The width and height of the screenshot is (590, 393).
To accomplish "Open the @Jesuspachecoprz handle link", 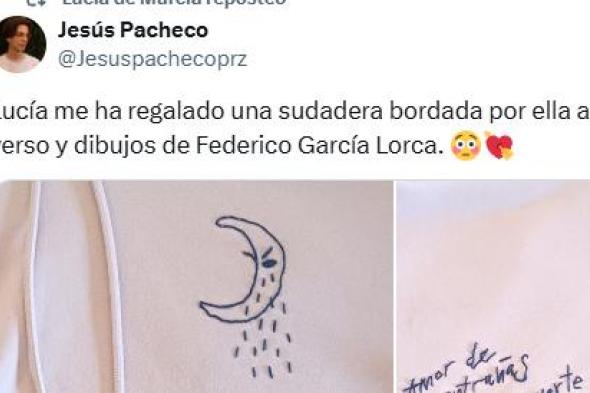I will point(152,59).
